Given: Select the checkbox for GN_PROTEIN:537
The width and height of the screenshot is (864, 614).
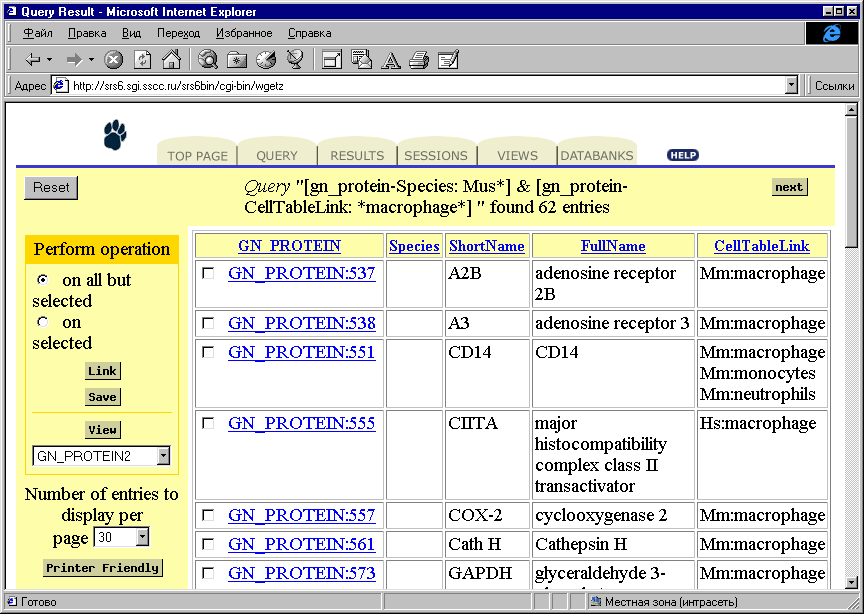Looking at the screenshot, I should pos(208,273).
